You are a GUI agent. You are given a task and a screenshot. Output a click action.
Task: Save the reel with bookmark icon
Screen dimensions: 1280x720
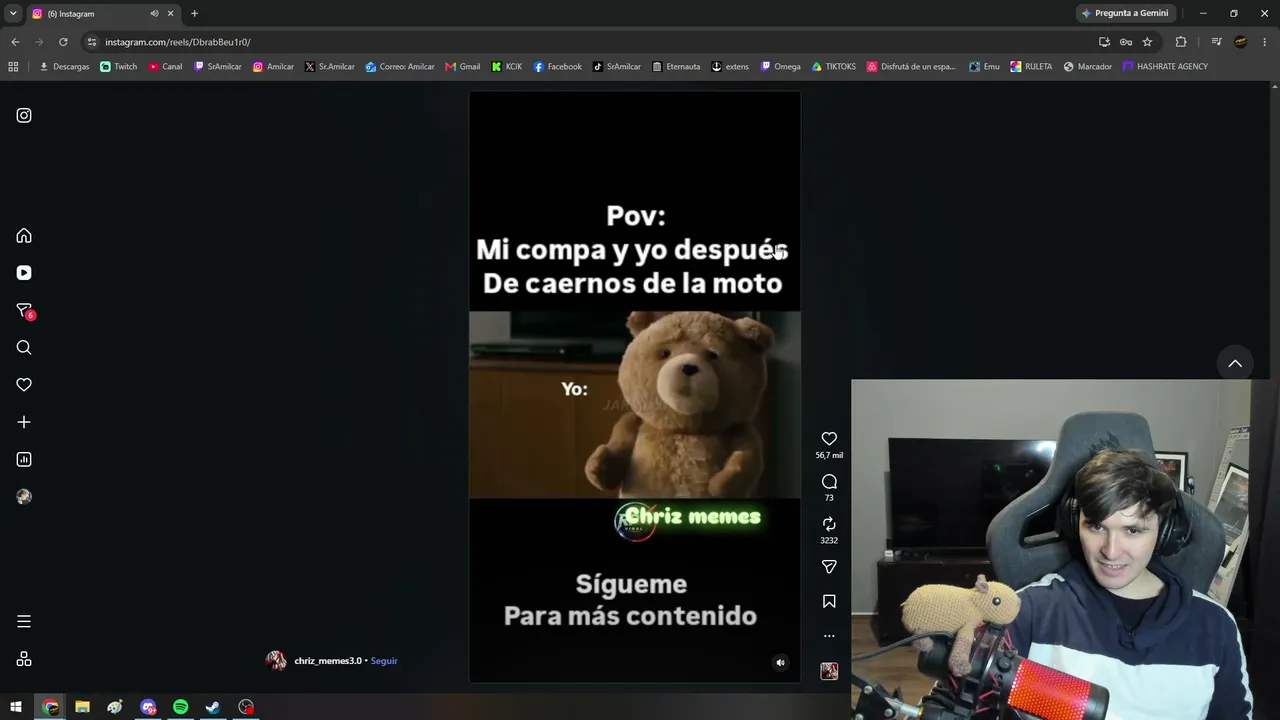click(829, 602)
